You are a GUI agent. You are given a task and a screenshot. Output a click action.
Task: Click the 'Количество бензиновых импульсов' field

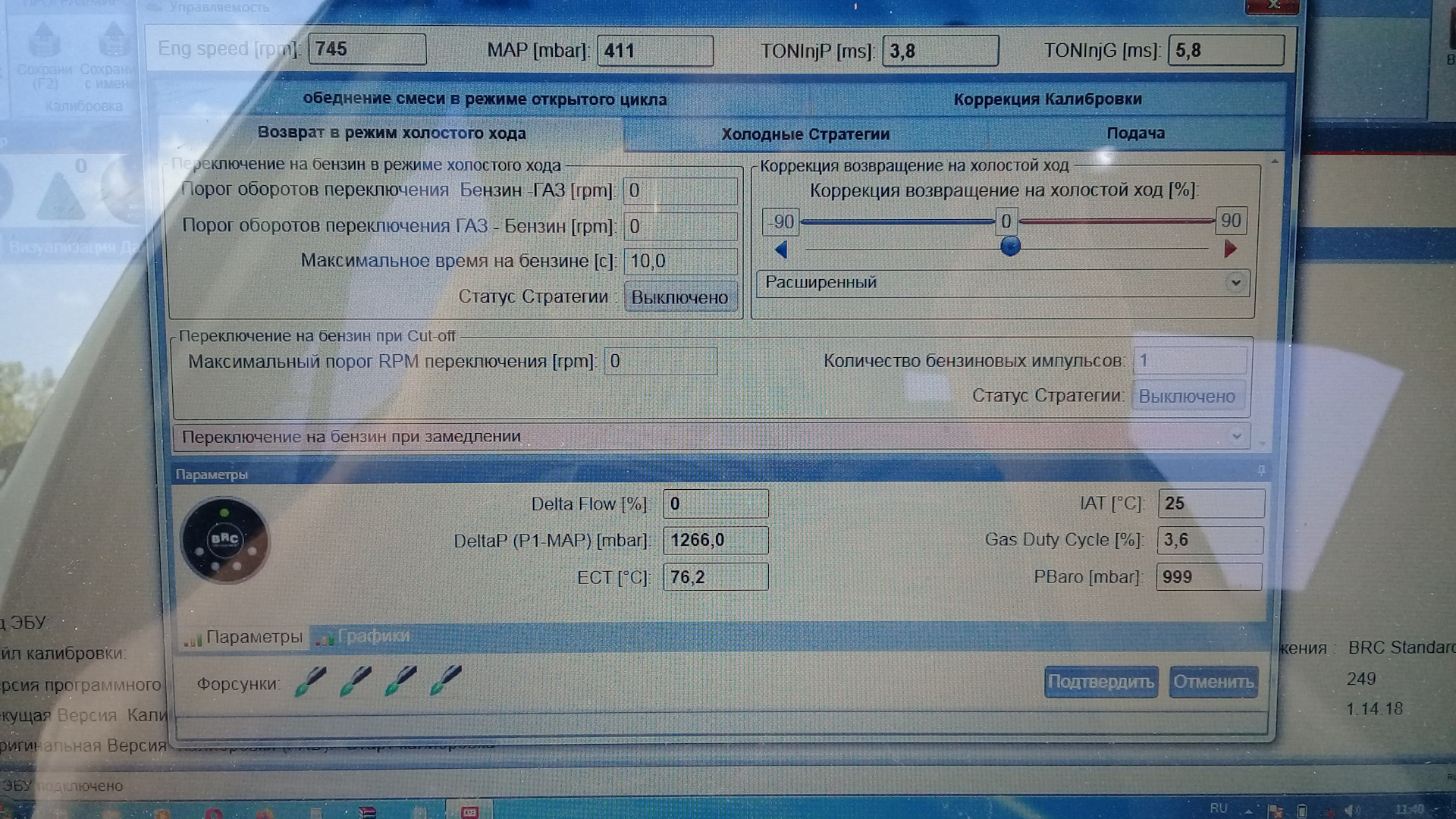pos(1190,360)
